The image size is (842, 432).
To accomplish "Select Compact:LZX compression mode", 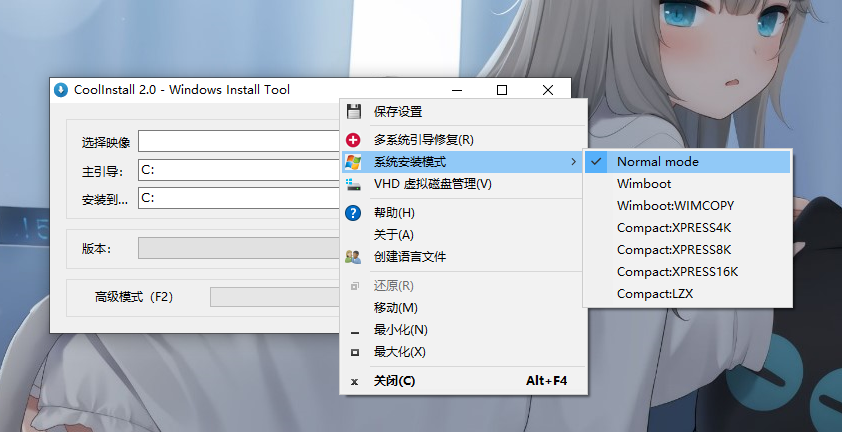I will point(687,294).
